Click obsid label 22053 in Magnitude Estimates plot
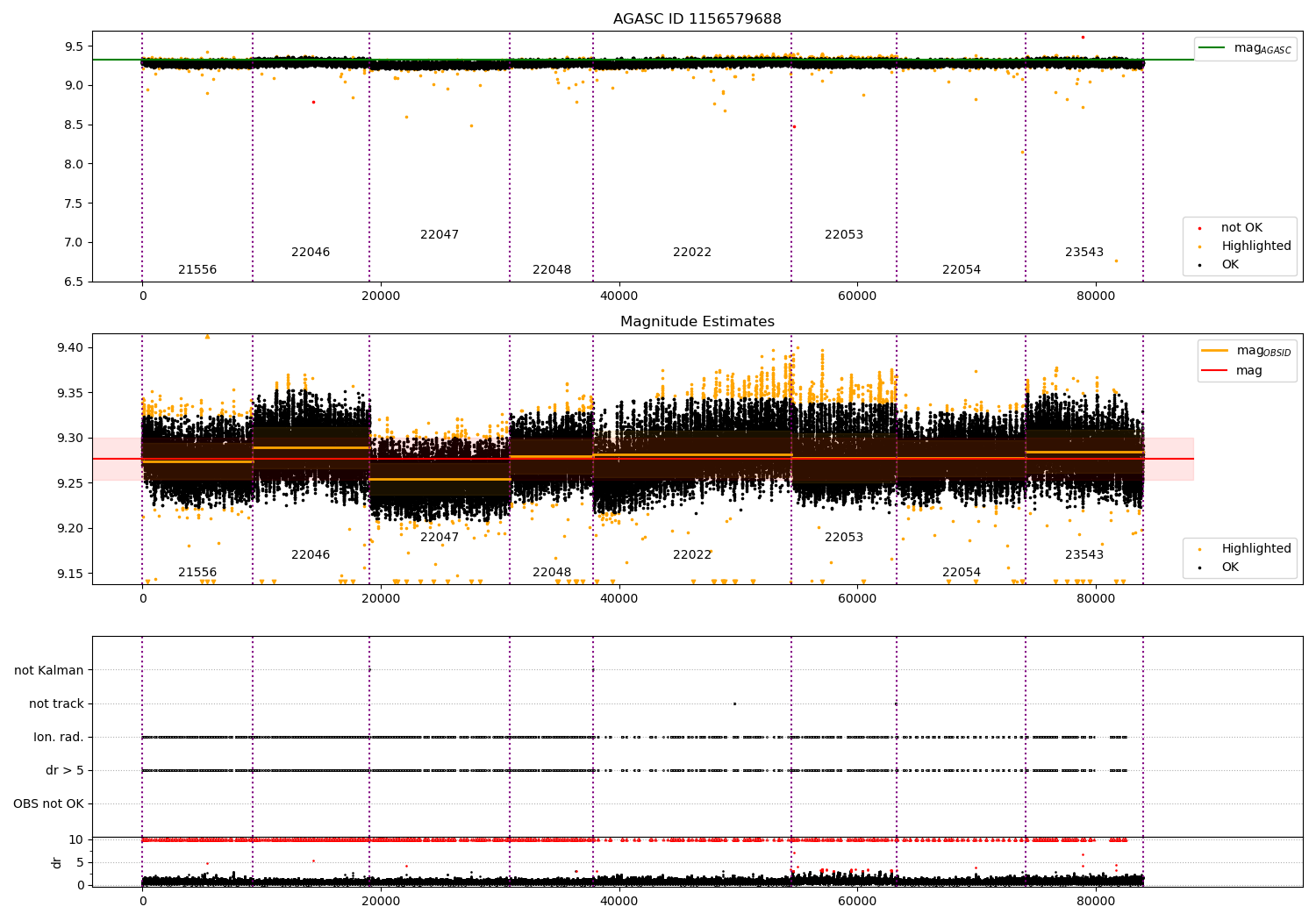The image size is (1316, 921). [x=844, y=538]
